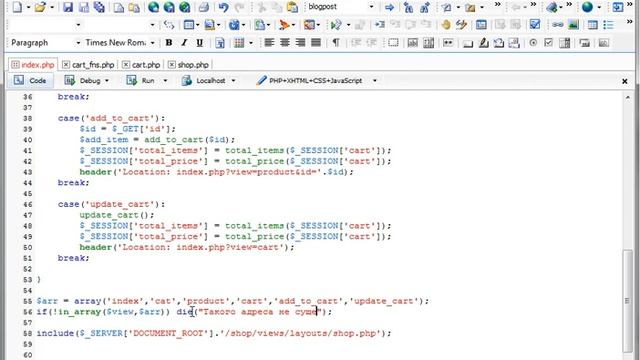Screen dimensions: 640x360
Task: Click the 'update_cart();' line of code
Action: tap(117, 215)
